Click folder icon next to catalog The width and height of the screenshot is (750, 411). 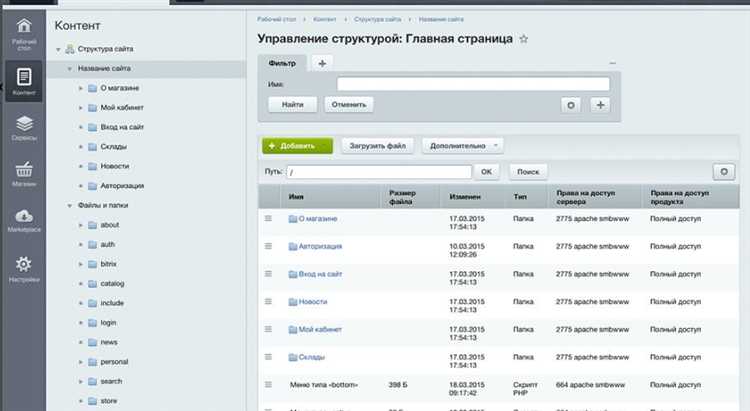pyautogui.click(x=93, y=284)
